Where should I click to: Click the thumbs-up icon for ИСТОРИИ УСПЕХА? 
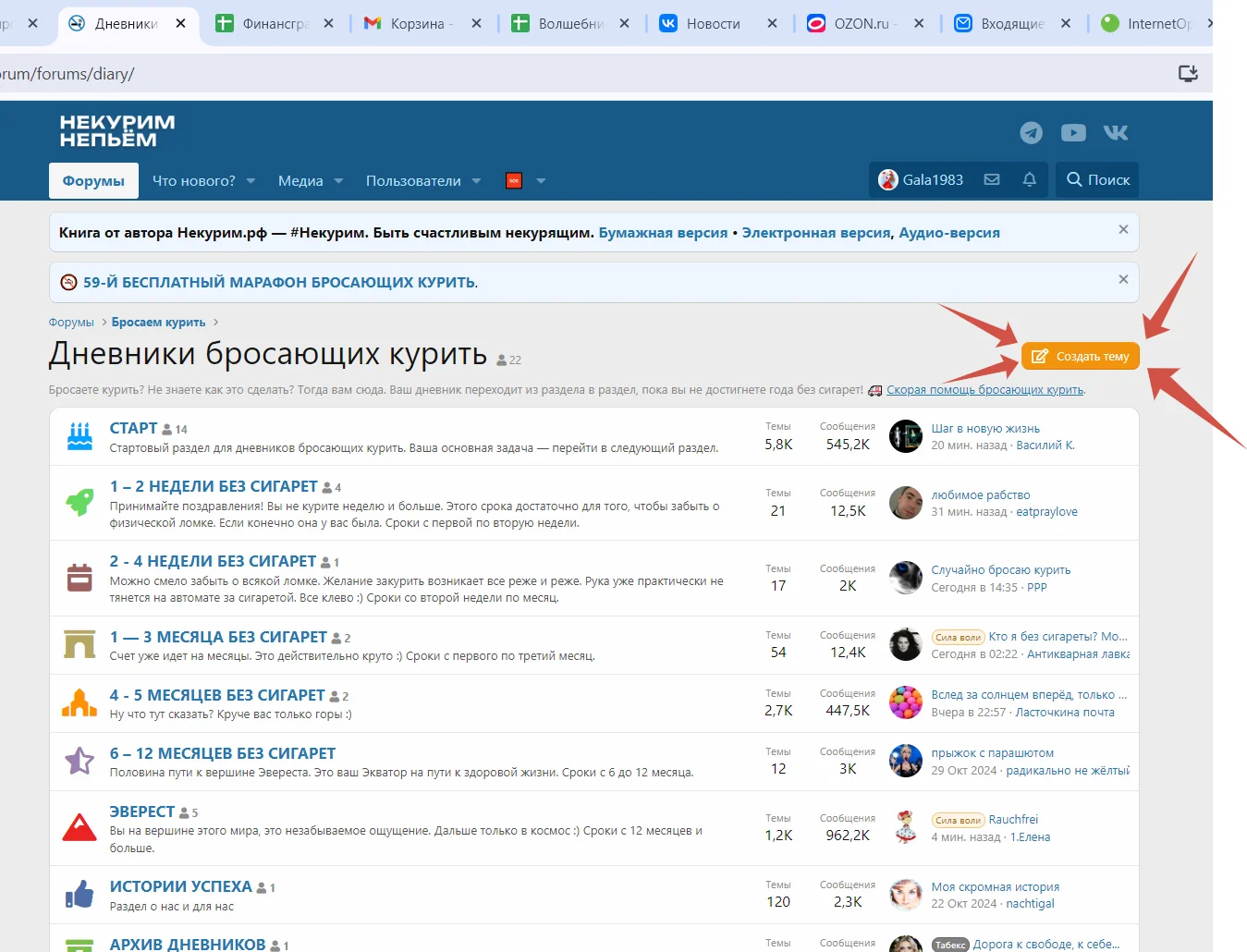[79, 894]
